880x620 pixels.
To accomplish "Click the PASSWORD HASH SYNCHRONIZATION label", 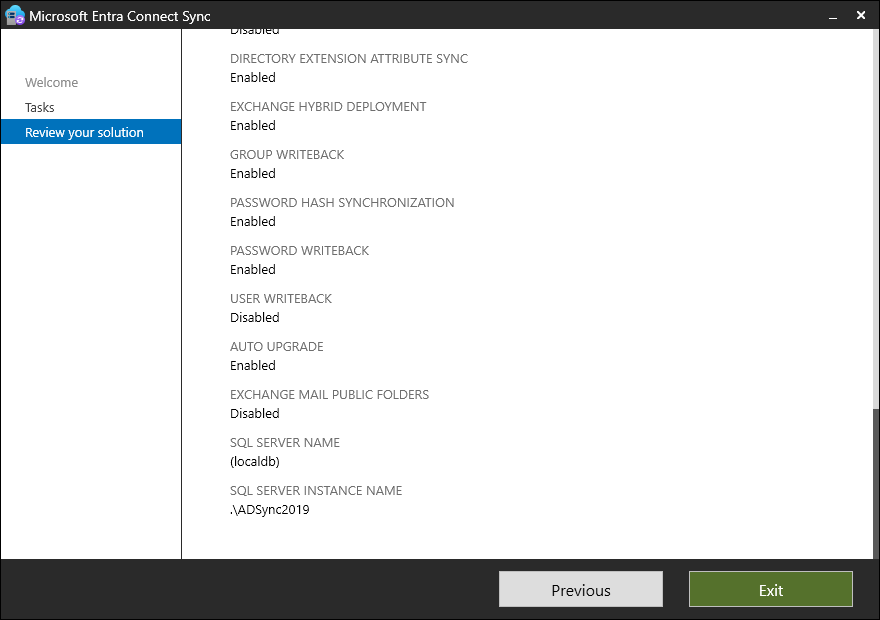I will point(342,203).
